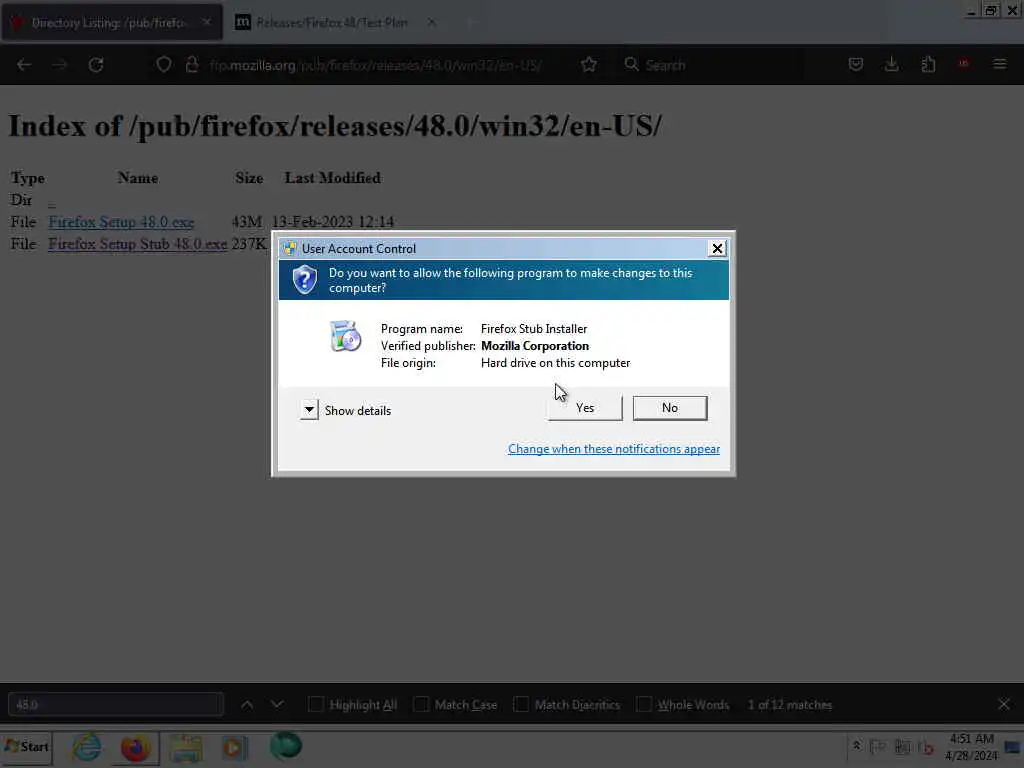1024x768 pixels.
Task: Open Windows Media Player taskbar icon
Action: tap(235, 747)
